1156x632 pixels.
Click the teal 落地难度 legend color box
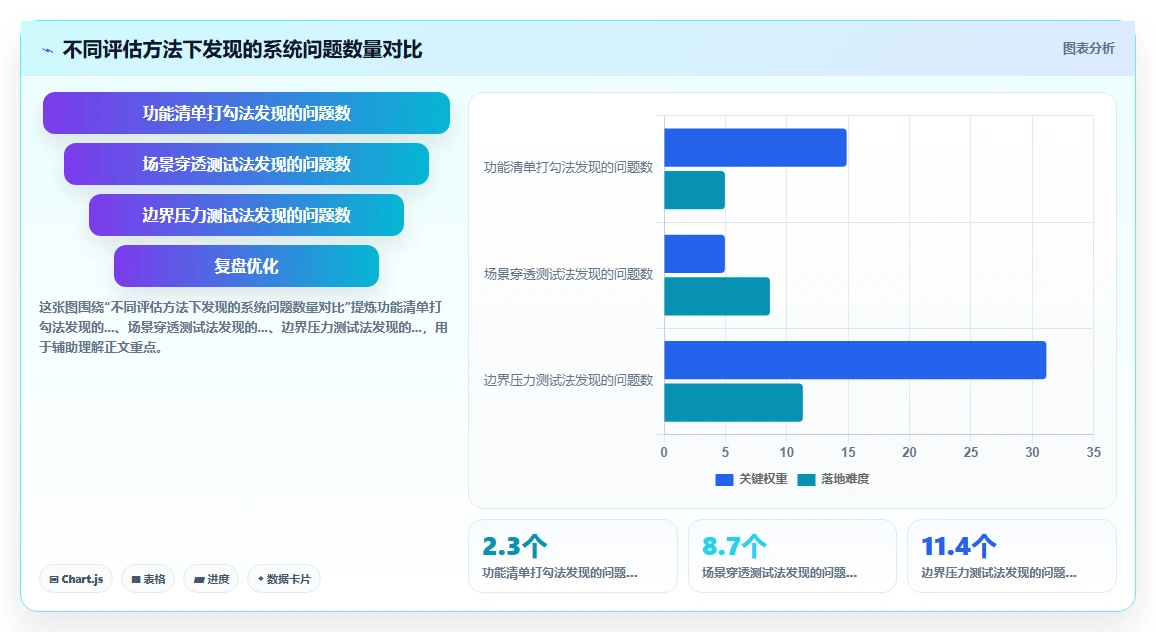[806, 479]
